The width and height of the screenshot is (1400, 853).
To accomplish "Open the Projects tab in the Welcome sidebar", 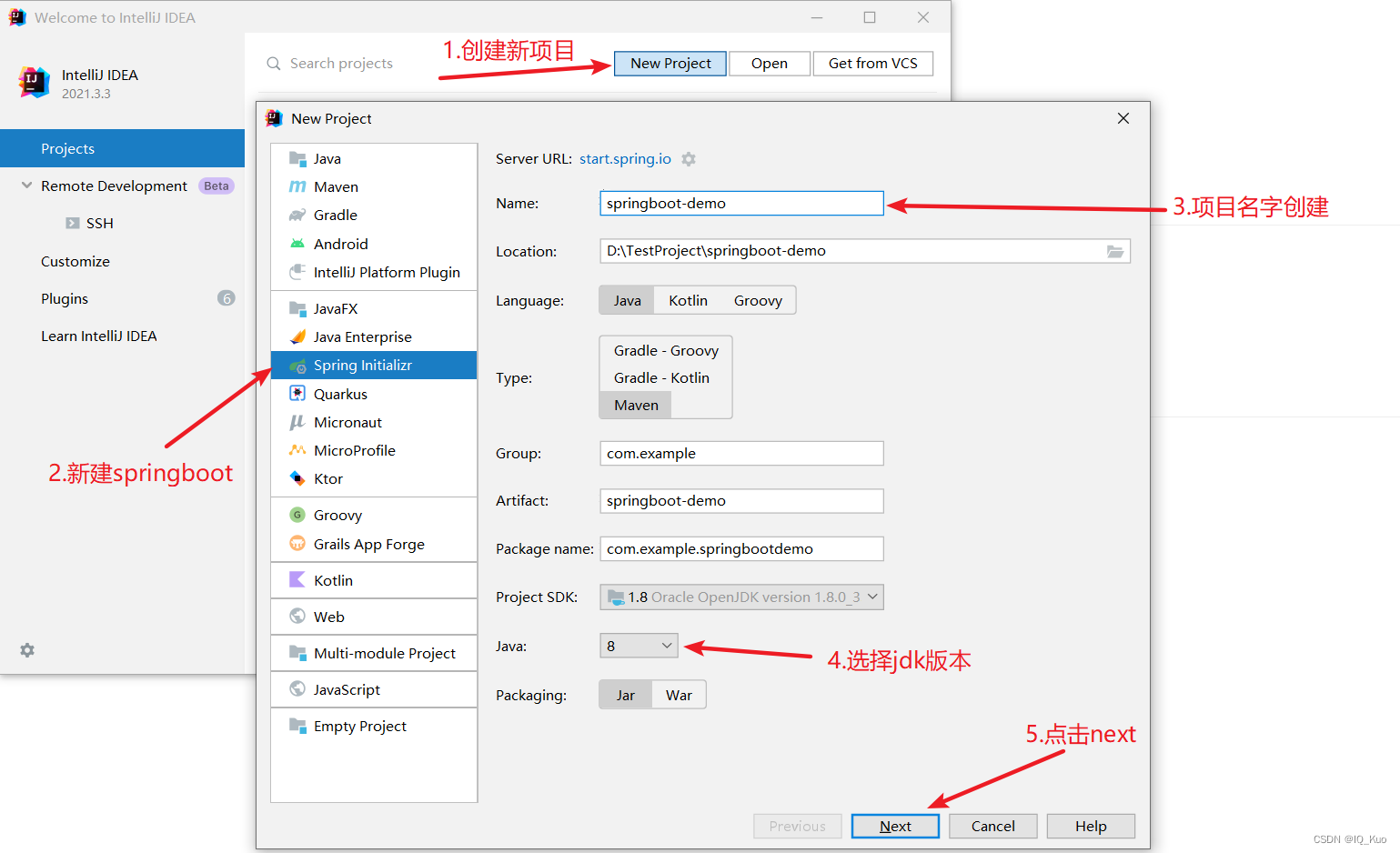I will click(x=122, y=148).
